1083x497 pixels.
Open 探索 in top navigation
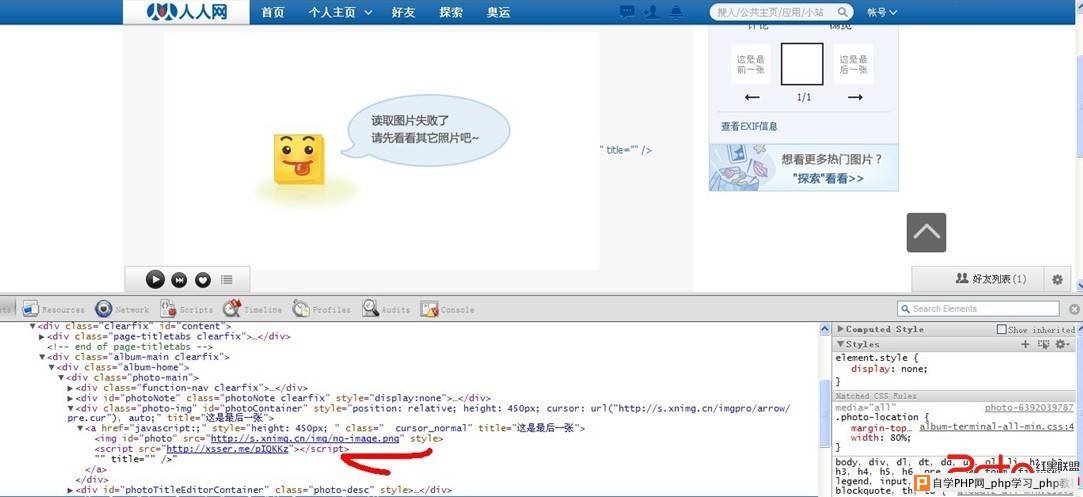tap(450, 12)
